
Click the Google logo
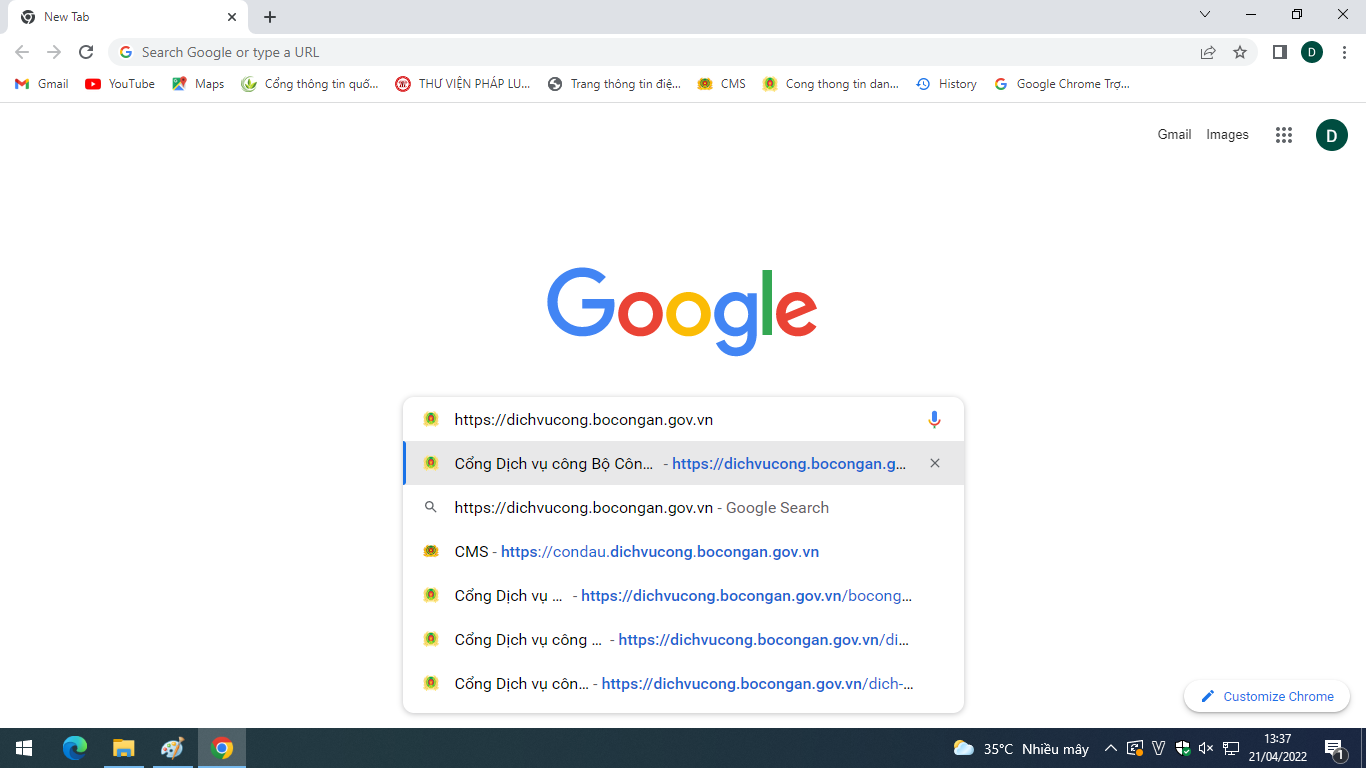[x=682, y=310]
